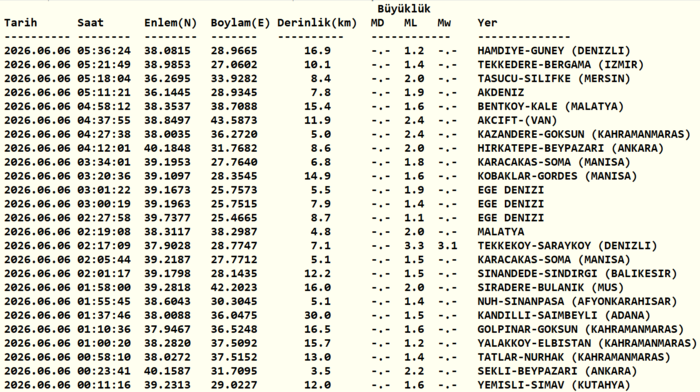This screenshot has height=392, width=700.
Task: Click the MALATYA location entry at 02:19:08
Action: (x=500, y=232)
